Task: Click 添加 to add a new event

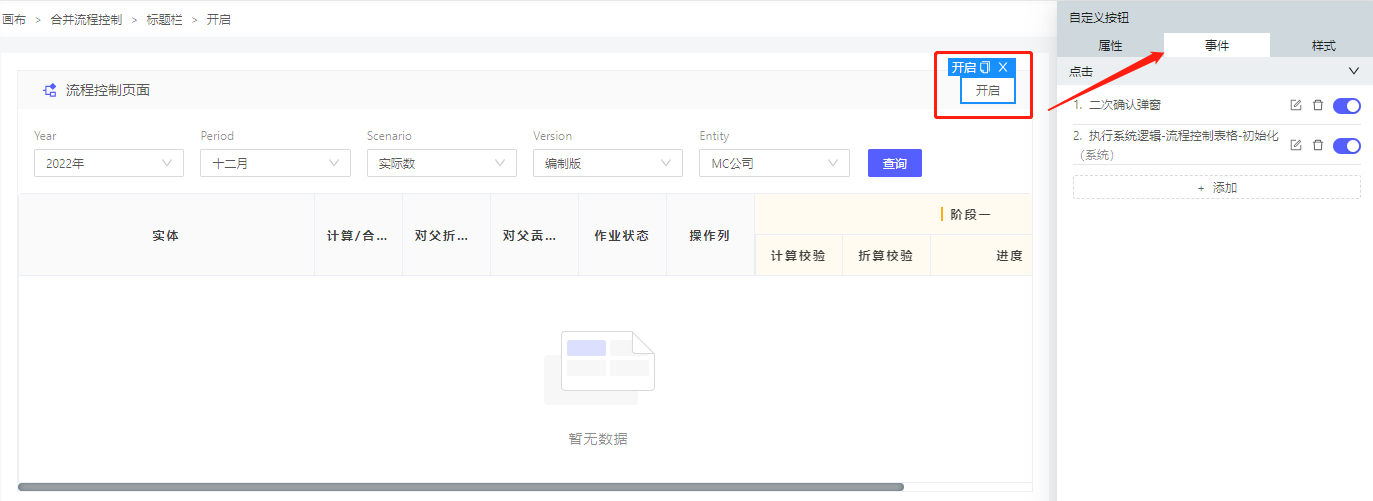Action: (x=1216, y=187)
